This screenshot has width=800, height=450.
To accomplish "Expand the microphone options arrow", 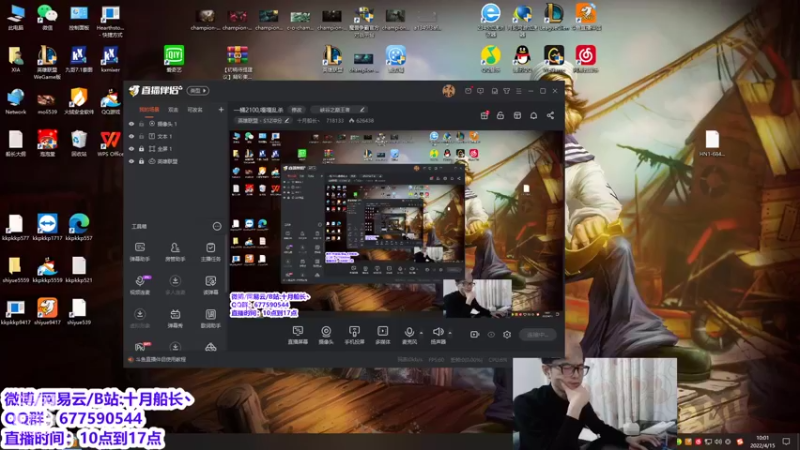I will 421,333.
